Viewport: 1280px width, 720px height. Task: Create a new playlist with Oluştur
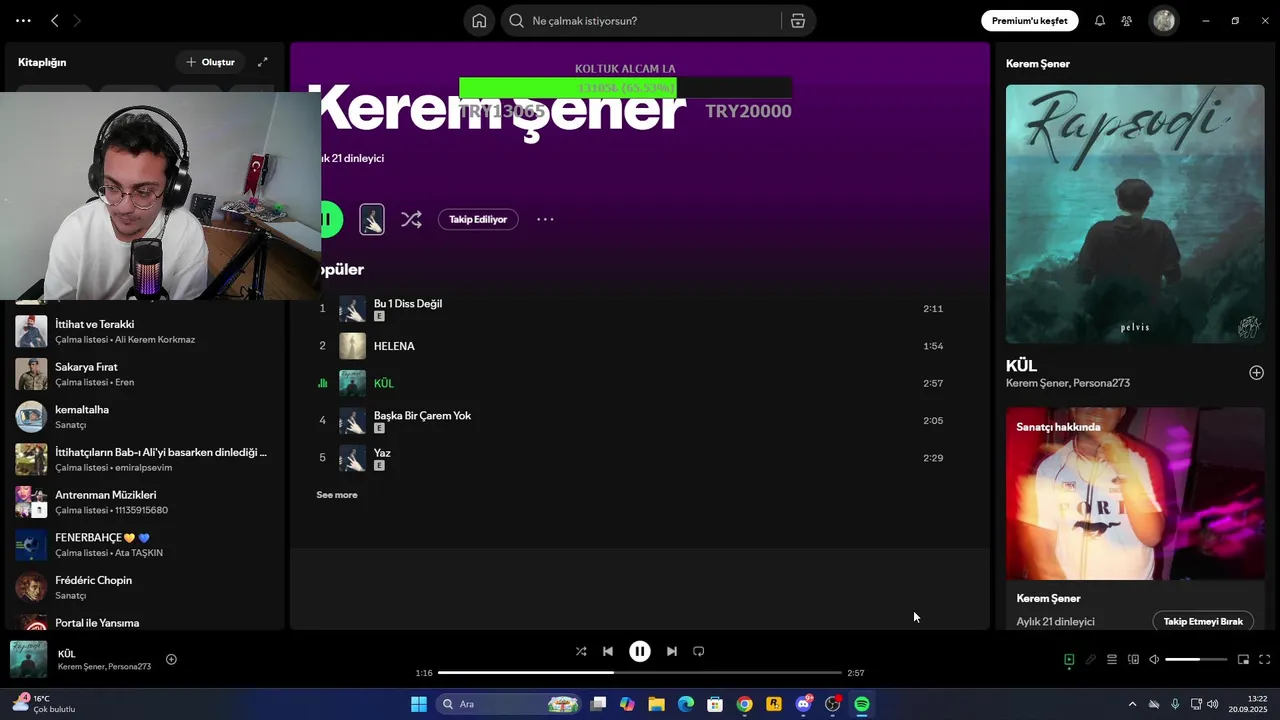pyautogui.click(x=210, y=62)
